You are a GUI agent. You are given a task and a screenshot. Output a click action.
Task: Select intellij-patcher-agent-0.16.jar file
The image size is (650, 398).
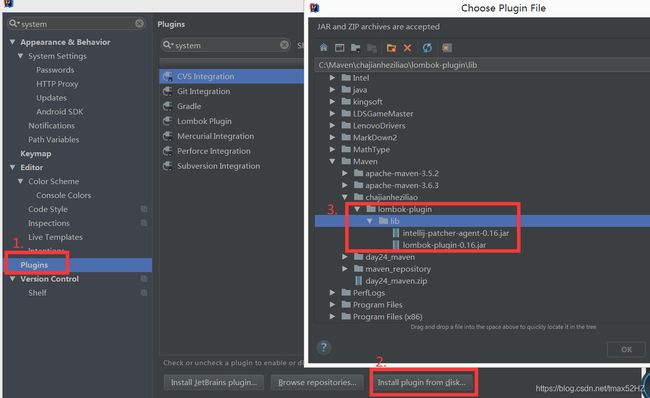(456, 233)
